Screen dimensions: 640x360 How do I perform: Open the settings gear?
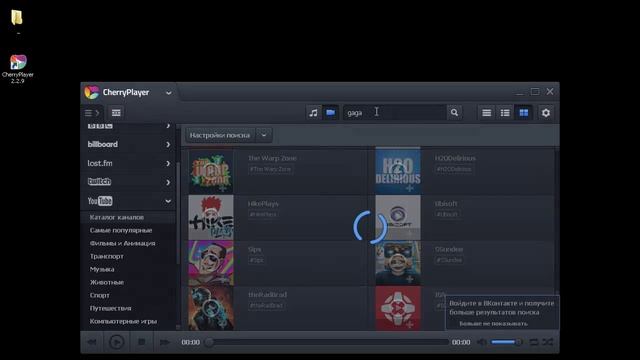pos(546,113)
